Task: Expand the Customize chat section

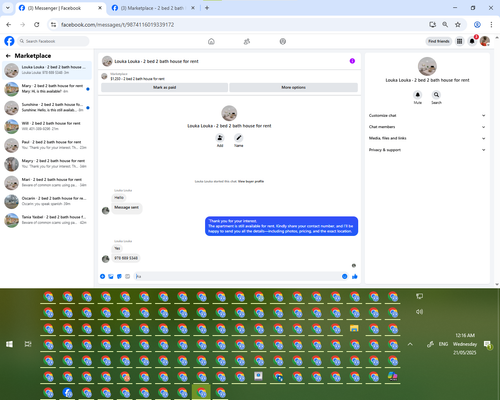Action: click(x=427, y=116)
